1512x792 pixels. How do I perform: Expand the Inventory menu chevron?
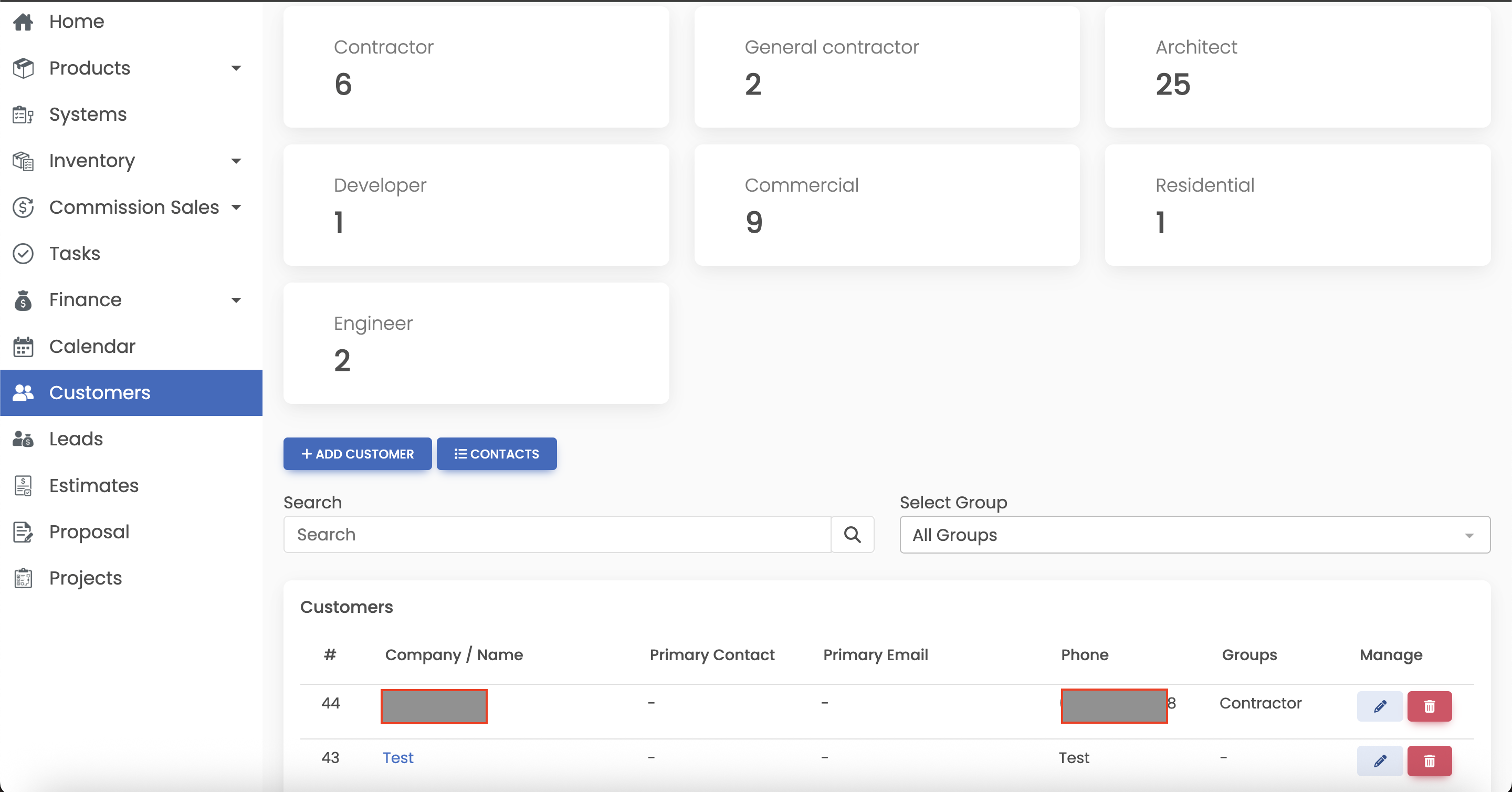pos(237,160)
